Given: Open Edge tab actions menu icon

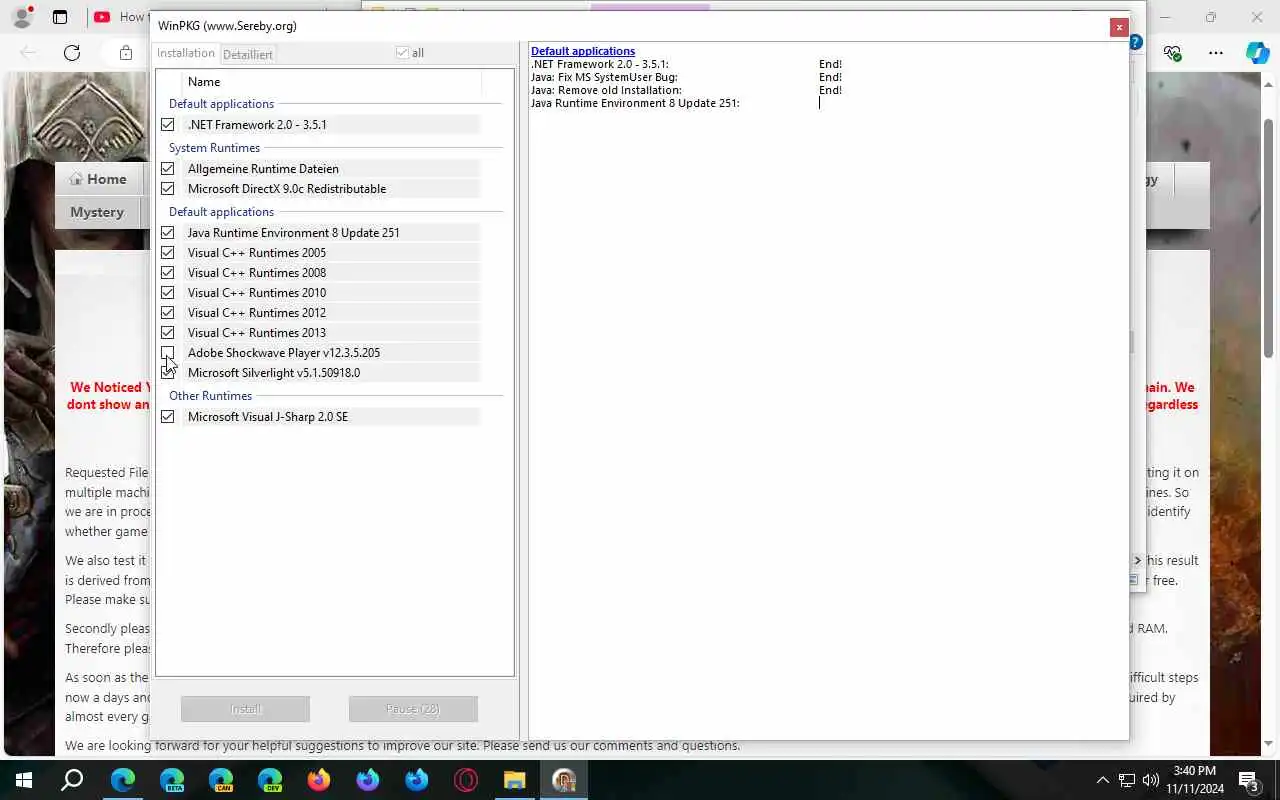Looking at the screenshot, I should coord(60,17).
